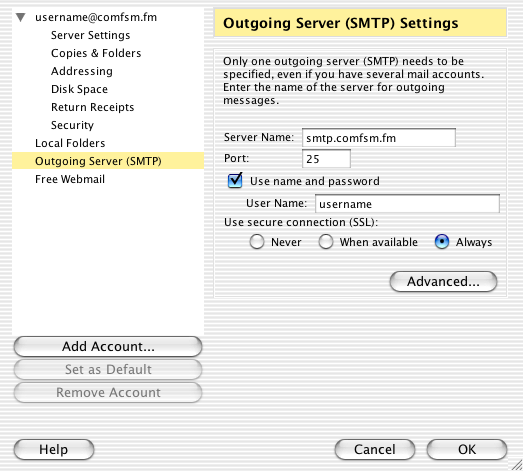Viewport: 523px width, 471px height.
Task: Open Security settings item
Action: [72, 125]
